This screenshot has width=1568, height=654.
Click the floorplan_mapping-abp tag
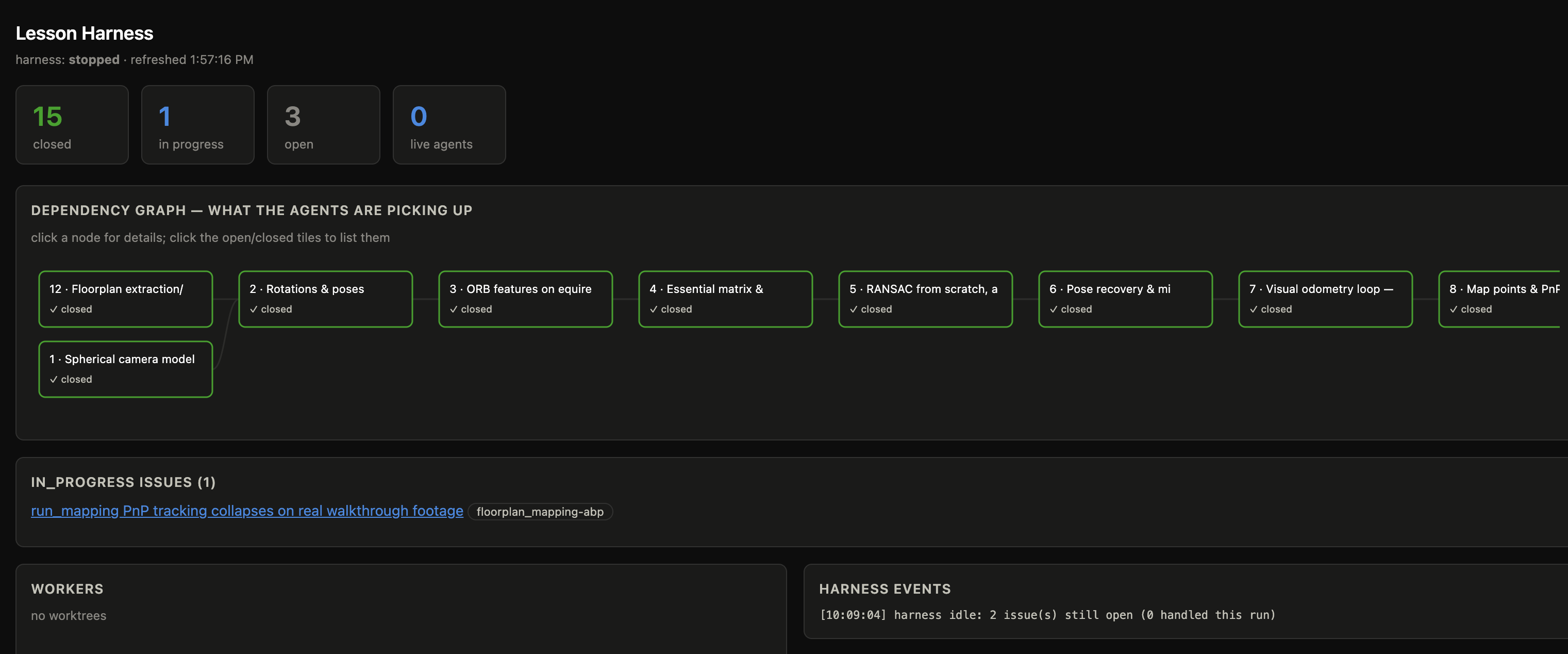(540, 512)
